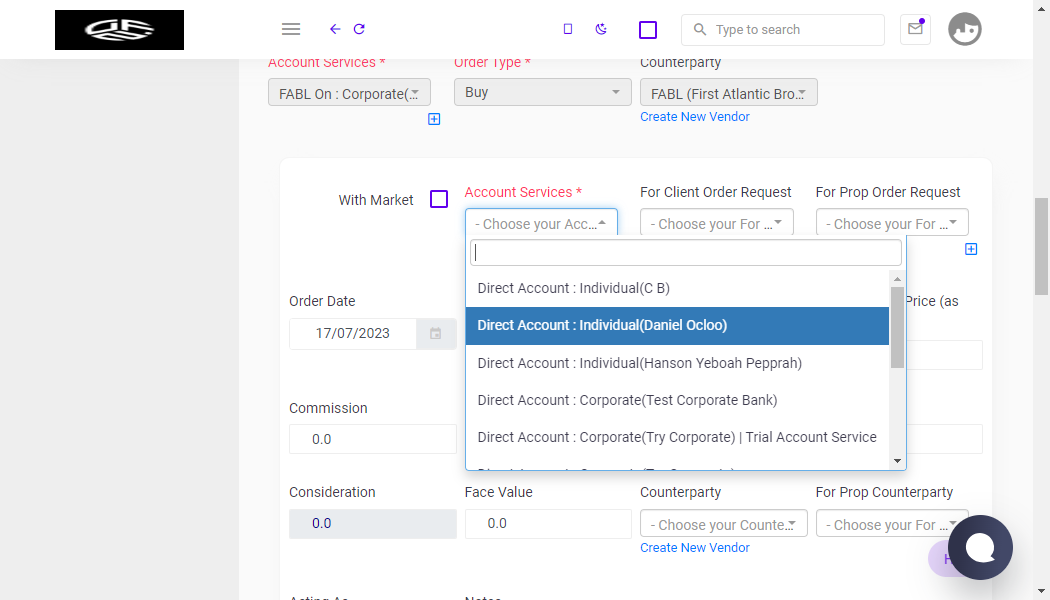Click the refresh icon in the header
1050x600 pixels.
[359, 29]
